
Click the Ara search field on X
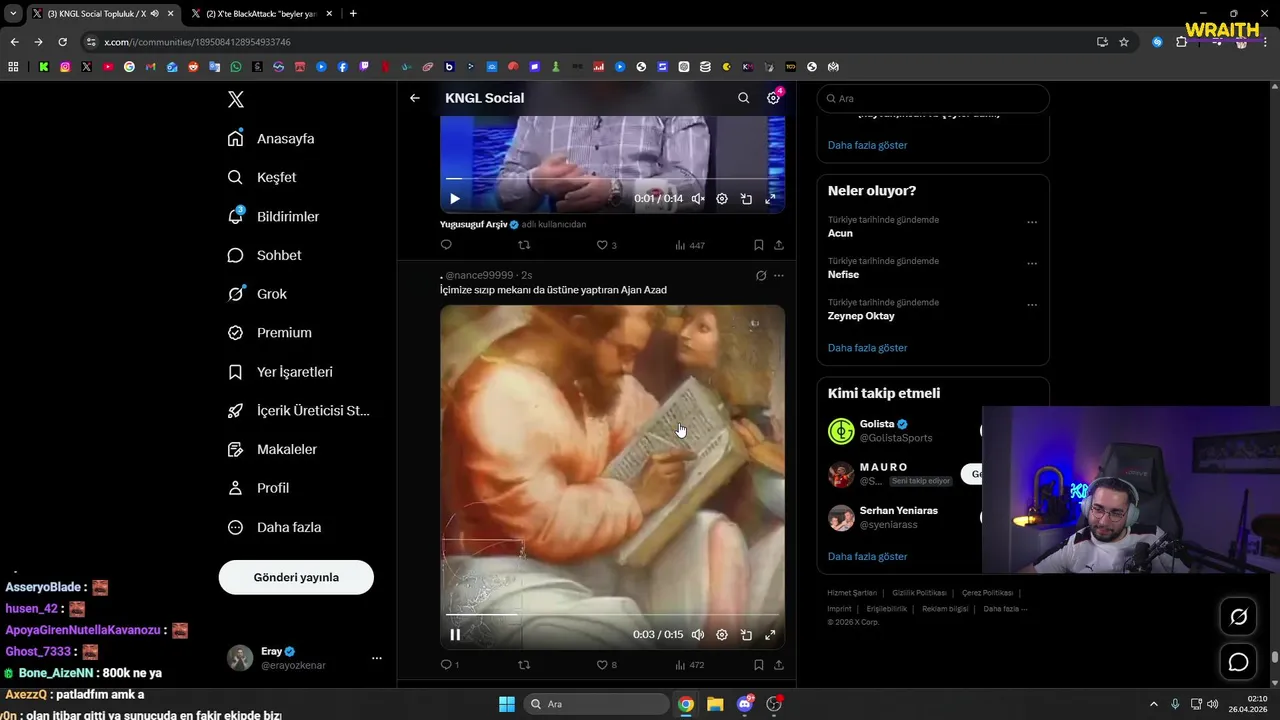pos(933,98)
